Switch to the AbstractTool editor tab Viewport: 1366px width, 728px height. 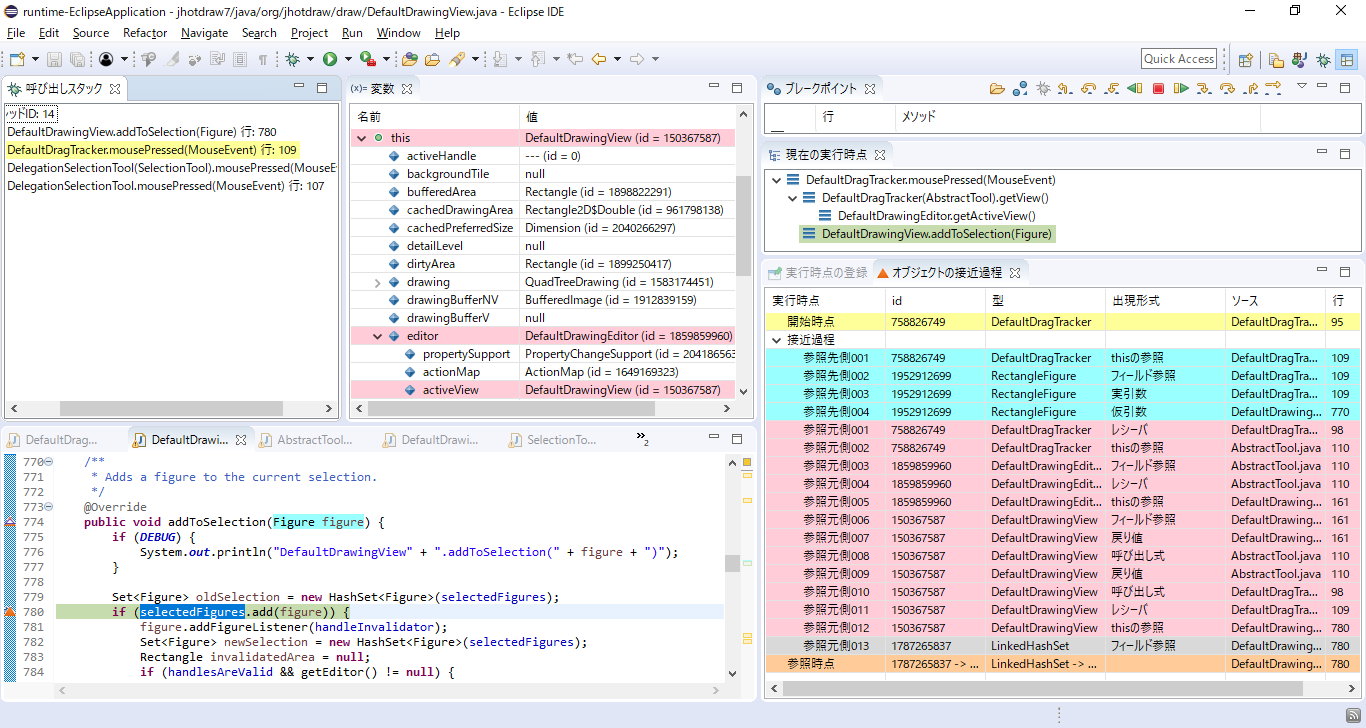pyautogui.click(x=304, y=440)
